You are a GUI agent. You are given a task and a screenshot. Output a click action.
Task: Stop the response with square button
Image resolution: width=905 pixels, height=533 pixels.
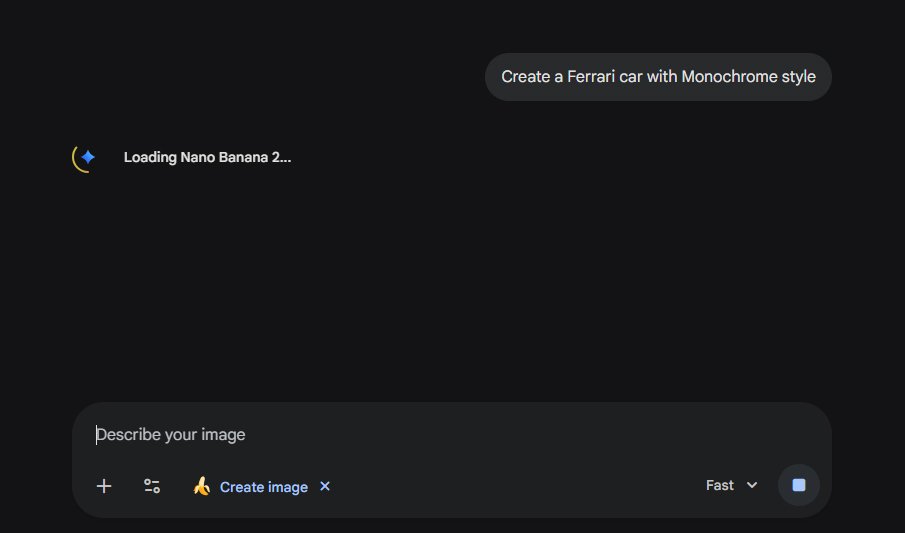pos(799,485)
